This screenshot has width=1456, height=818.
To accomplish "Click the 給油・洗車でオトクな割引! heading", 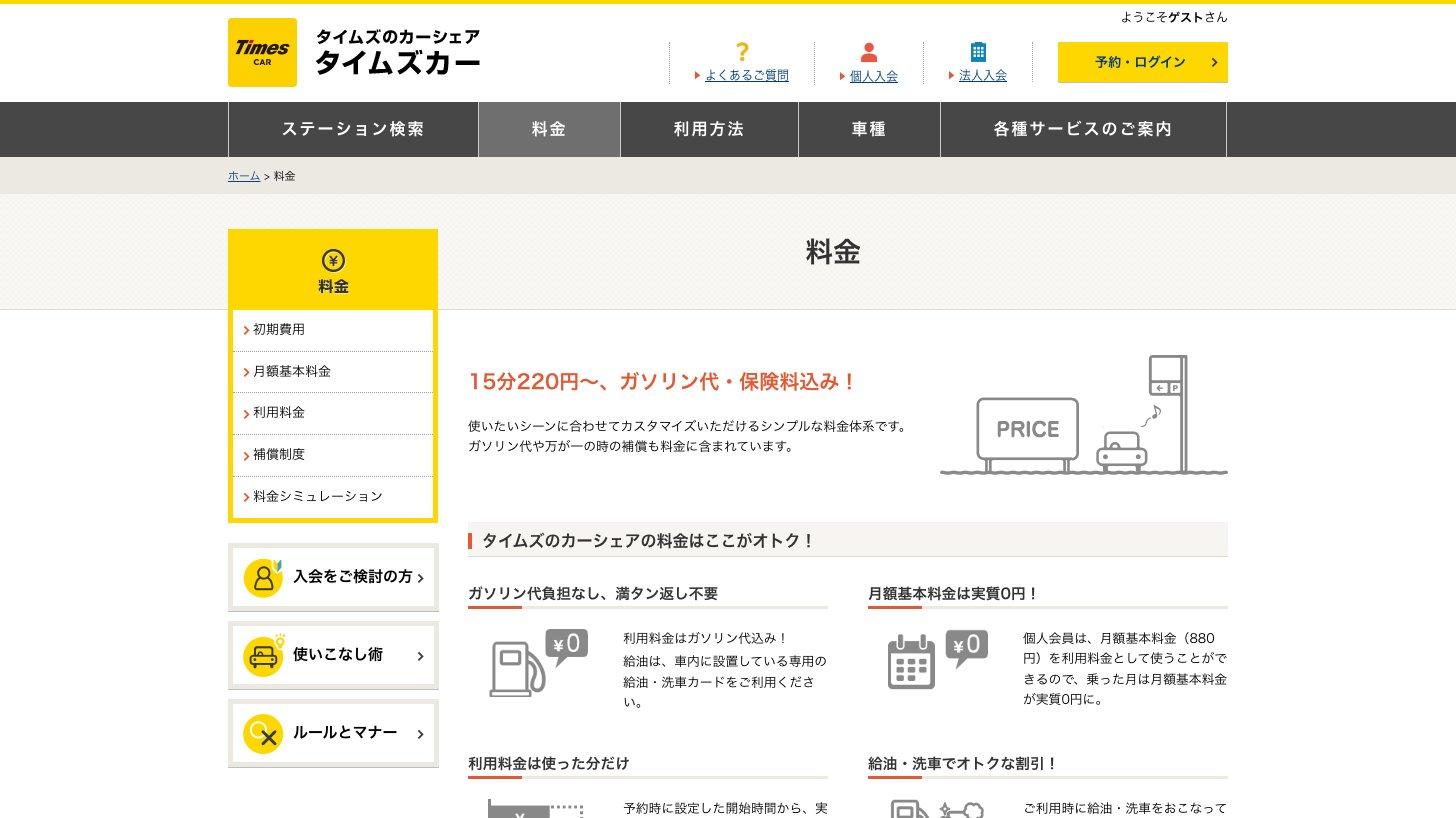I will point(963,764).
